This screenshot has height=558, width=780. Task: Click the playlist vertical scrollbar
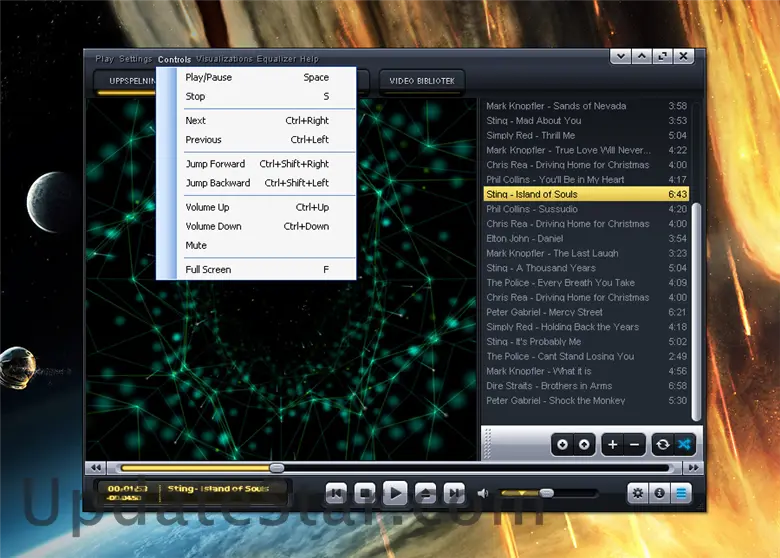(696, 311)
